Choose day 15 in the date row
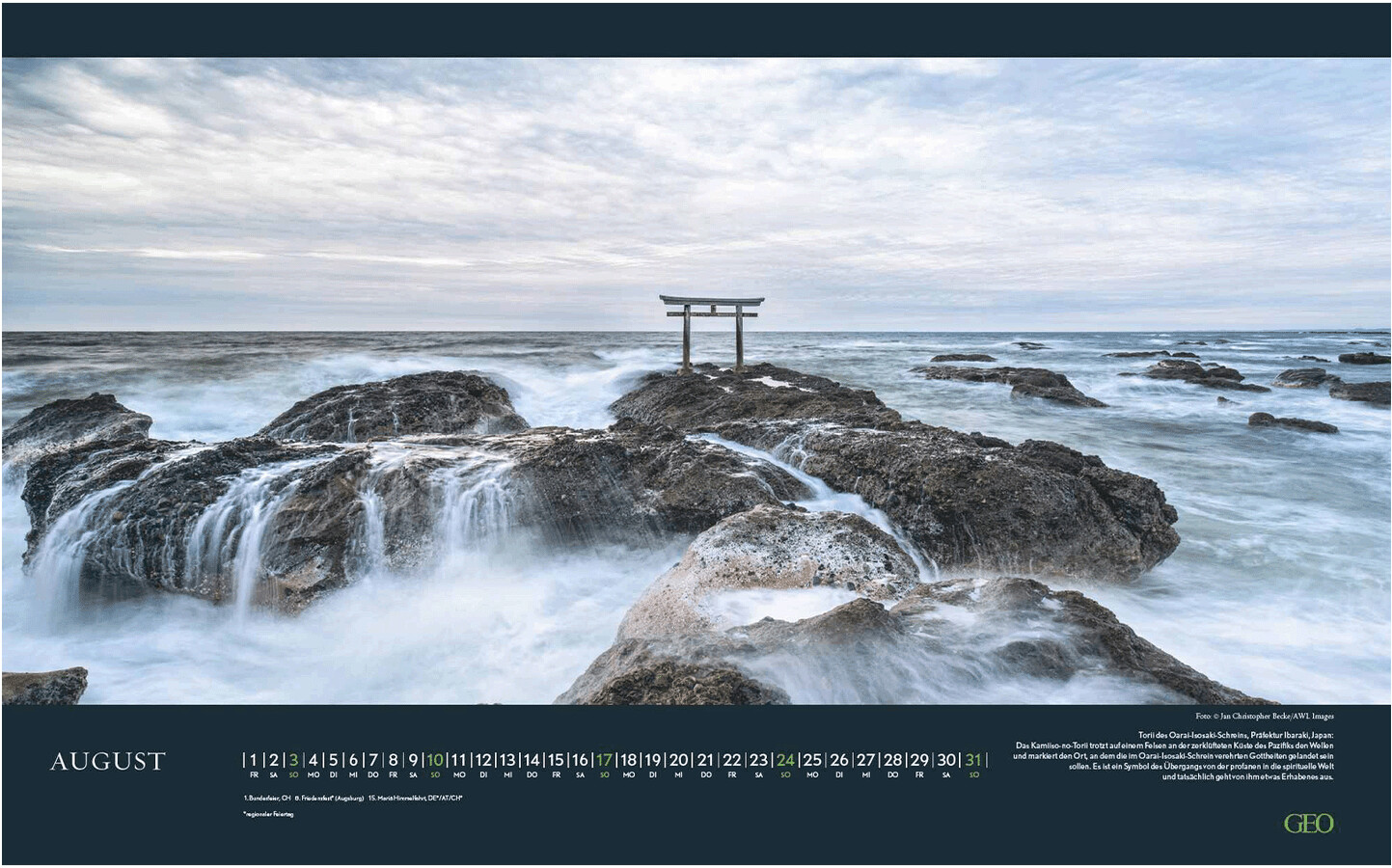 [556, 760]
